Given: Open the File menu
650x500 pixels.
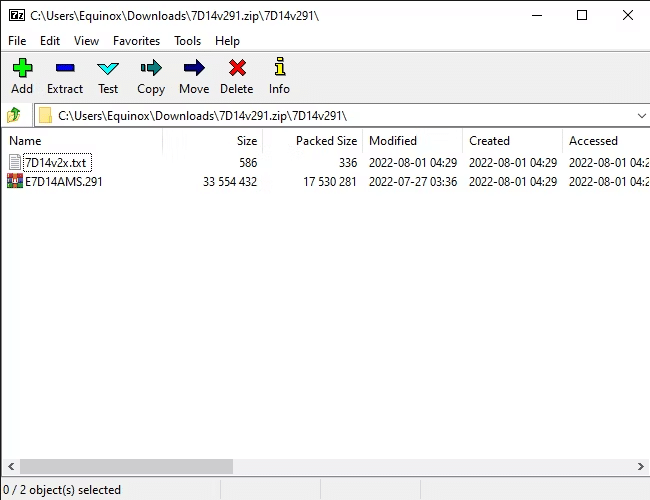Looking at the screenshot, I should pyautogui.click(x=17, y=41).
